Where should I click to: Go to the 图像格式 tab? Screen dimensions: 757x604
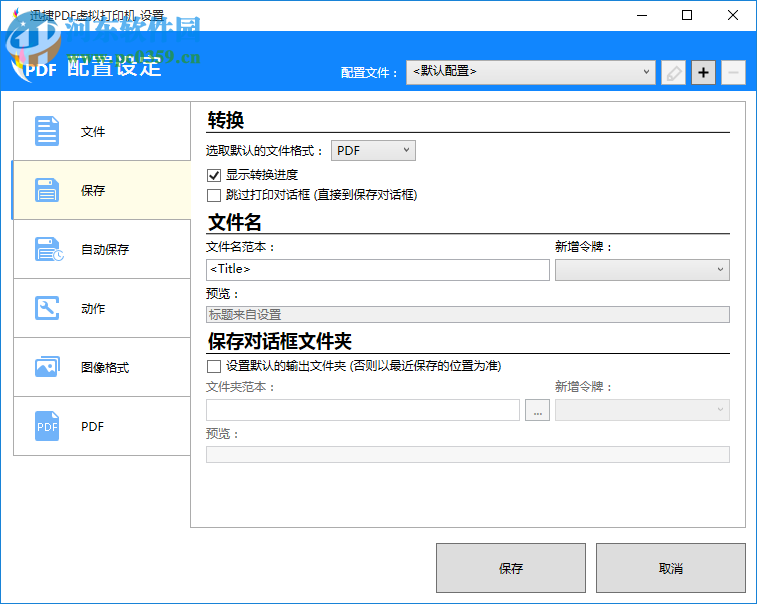[x=105, y=367]
